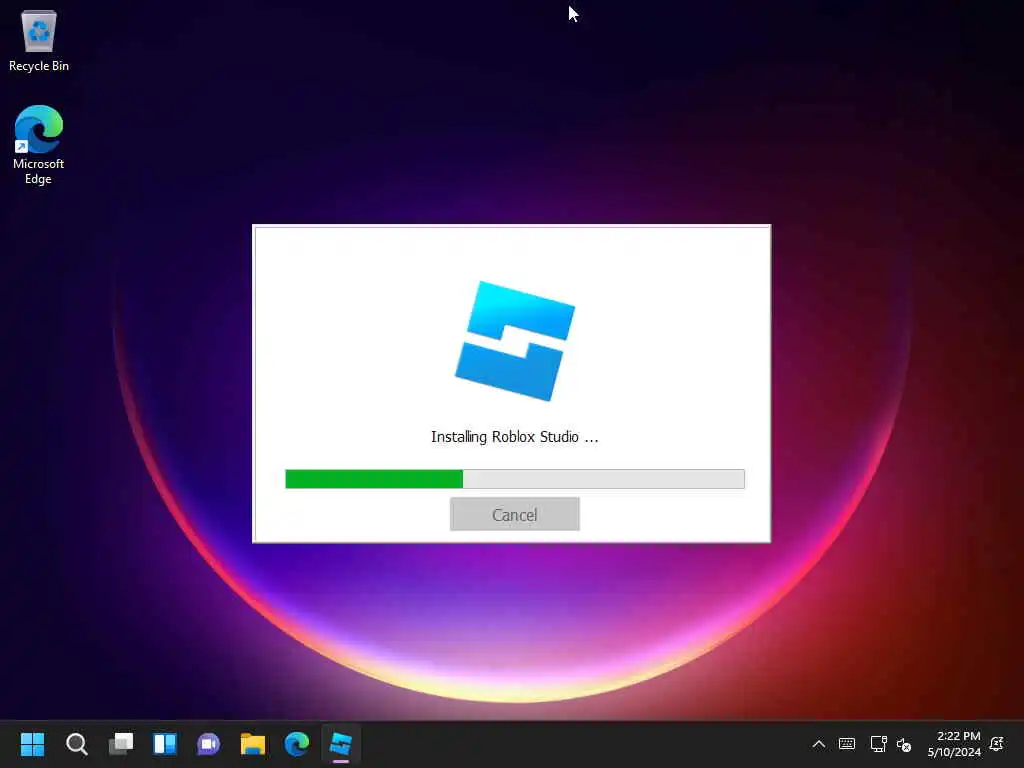Image resolution: width=1024 pixels, height=768 pixels.
Task: Open taskbar Search
Action: pyautogui.click(x=76, y=744)
